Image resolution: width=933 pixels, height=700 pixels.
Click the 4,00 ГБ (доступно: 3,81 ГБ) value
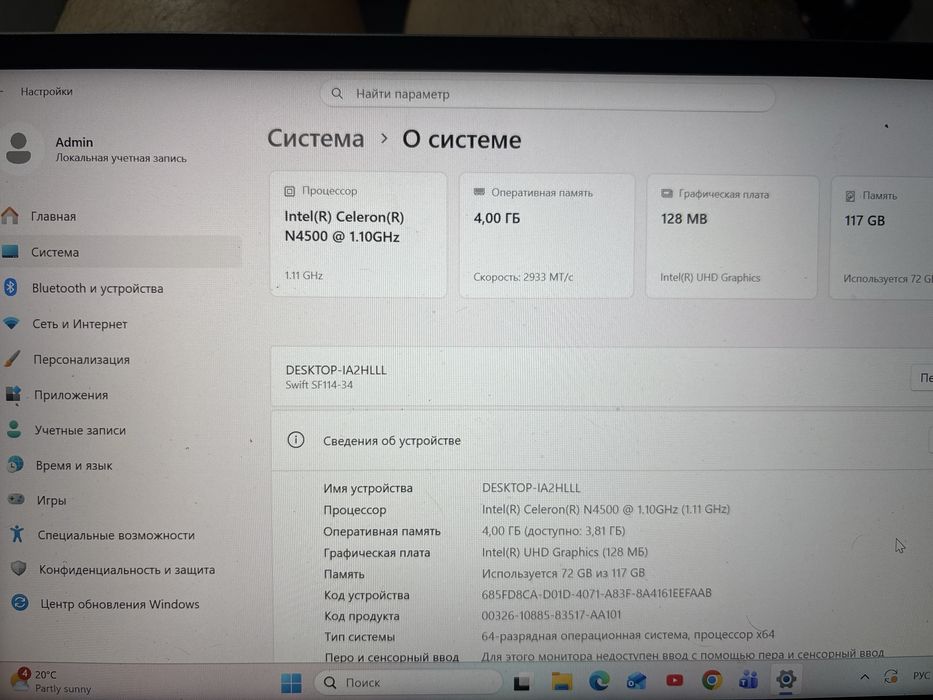553,530
